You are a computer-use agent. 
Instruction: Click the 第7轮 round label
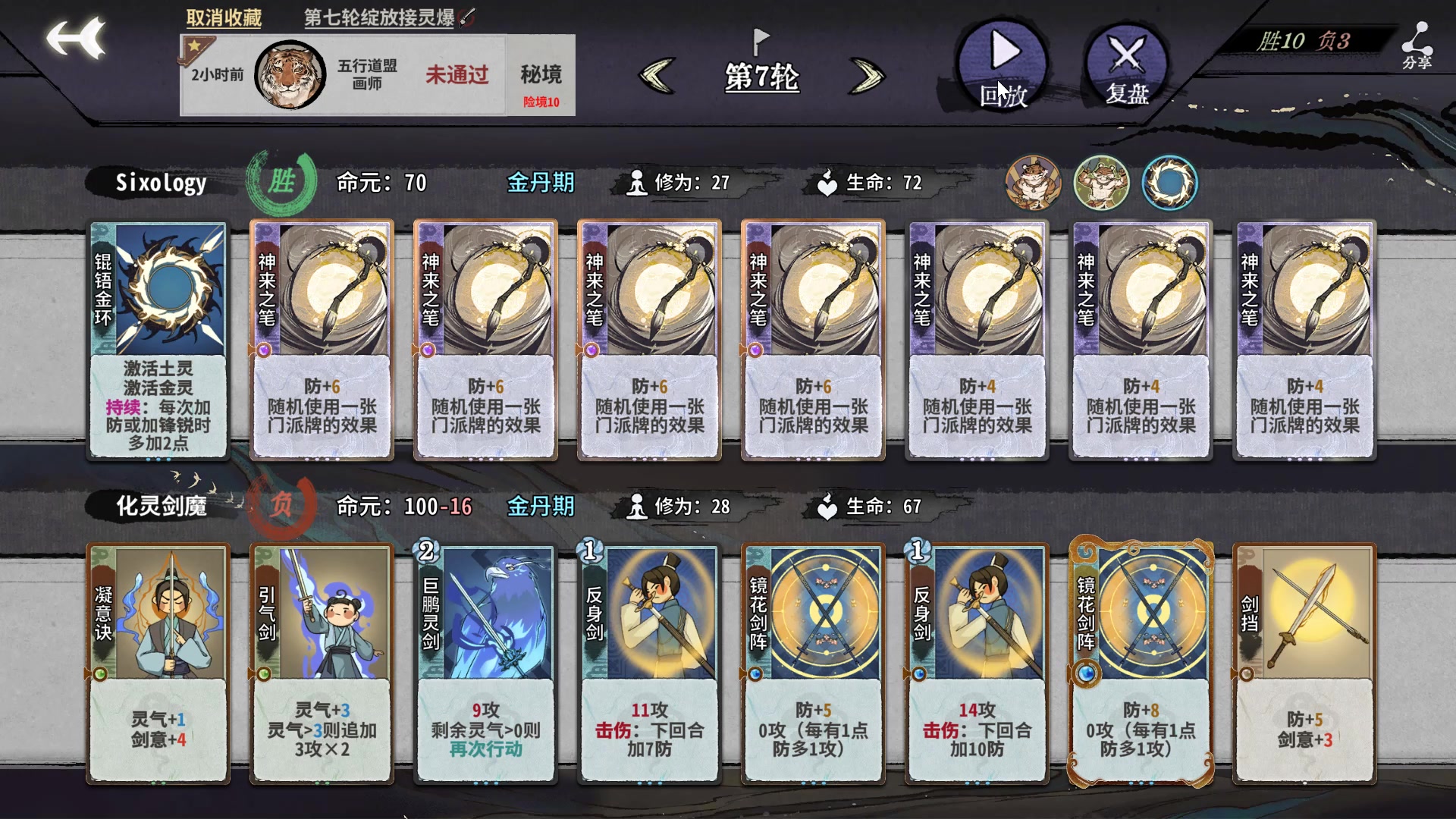click(x=761, y=77)
